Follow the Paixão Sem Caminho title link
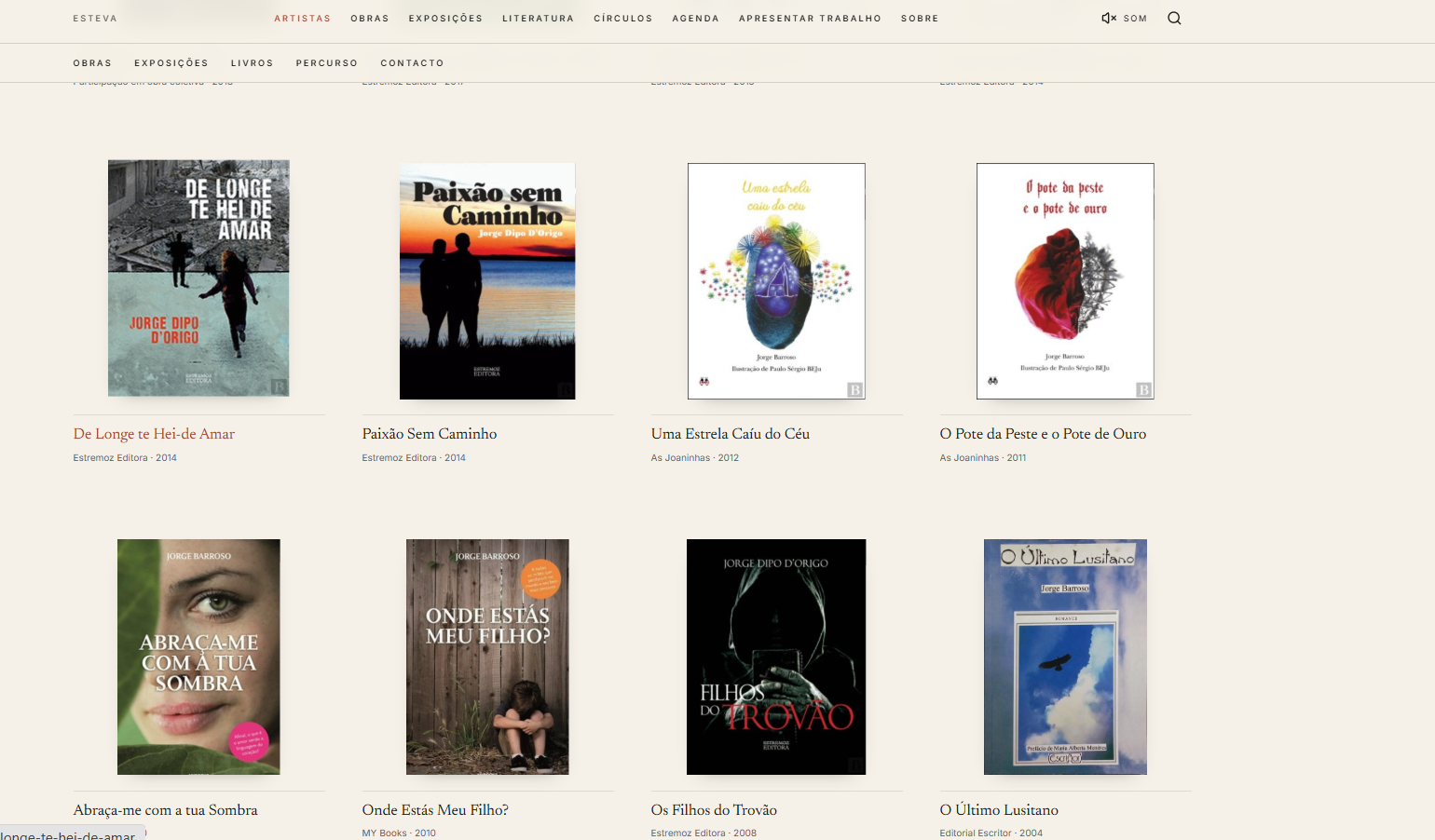This screenshot has height=840, width=1435. pos(430,434)
